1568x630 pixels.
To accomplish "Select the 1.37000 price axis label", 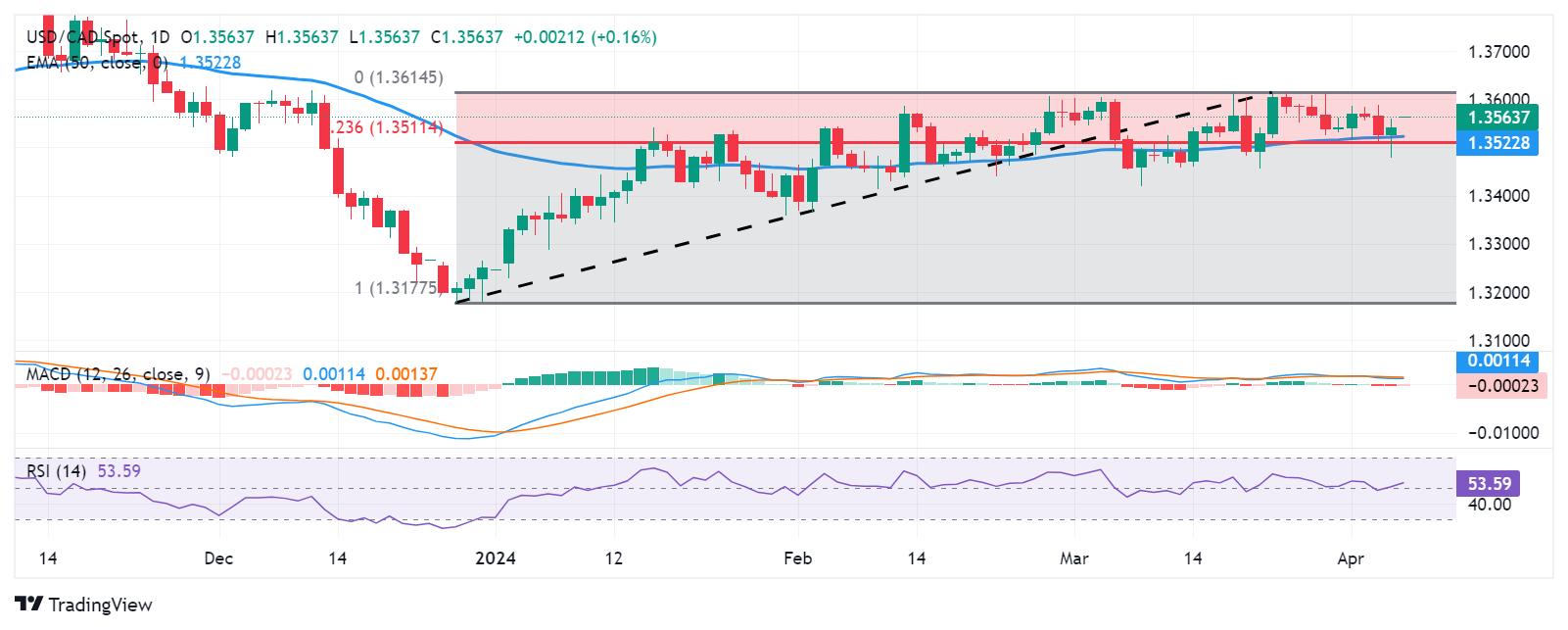I will coord(1497,52).
